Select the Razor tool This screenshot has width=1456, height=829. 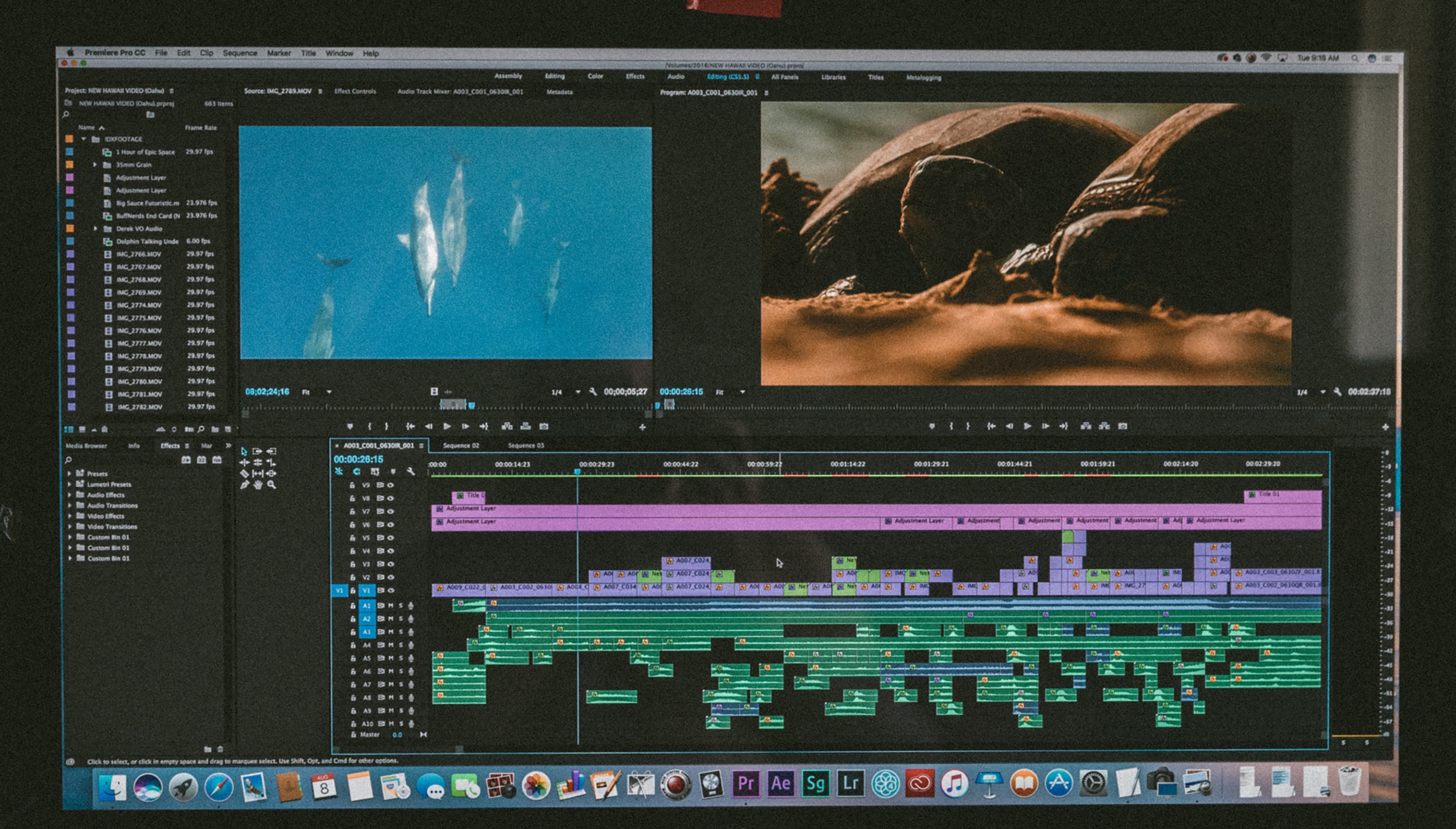click(244, 474)
